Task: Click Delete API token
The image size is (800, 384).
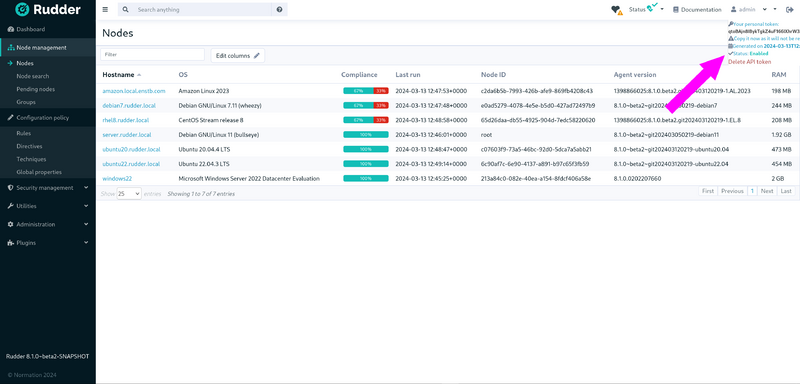Action: (x=749, y=62)
